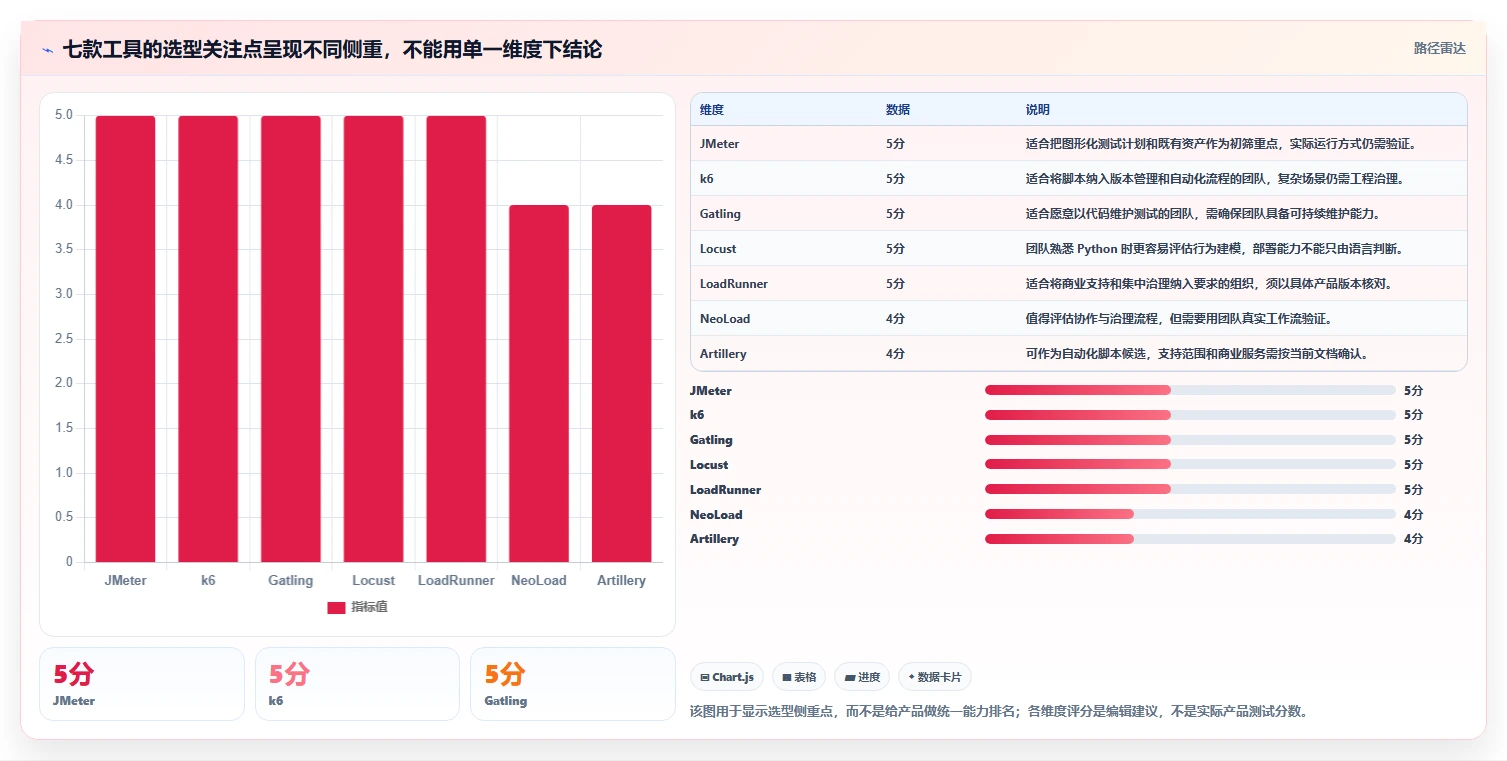Screen dimensions: 1507x761
Task: Select the 表格 chip
Action: pos(799,677)
